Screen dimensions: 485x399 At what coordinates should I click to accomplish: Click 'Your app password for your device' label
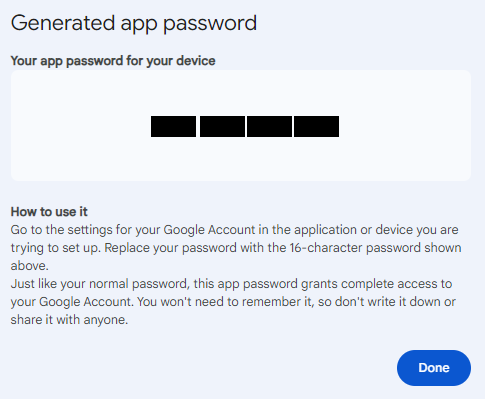(113, 61)
